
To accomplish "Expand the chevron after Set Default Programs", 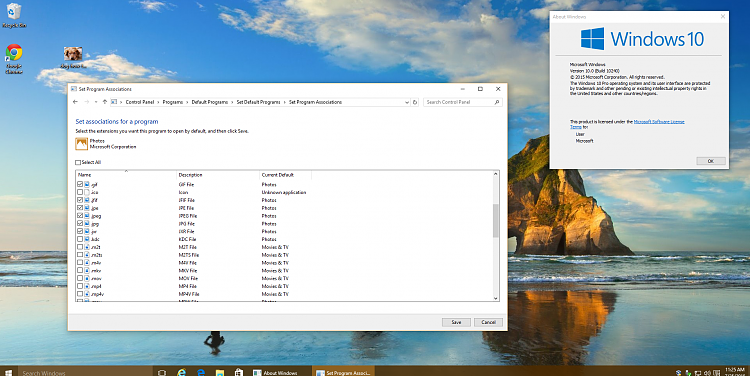I will pos(285,102).
